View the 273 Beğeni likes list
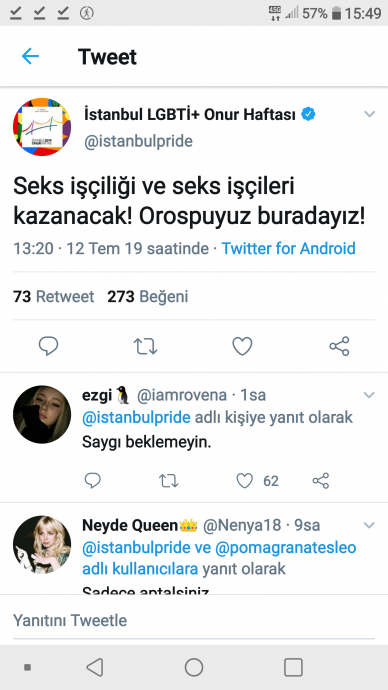The width and height of the screenshot is (388, 690). 148,297
